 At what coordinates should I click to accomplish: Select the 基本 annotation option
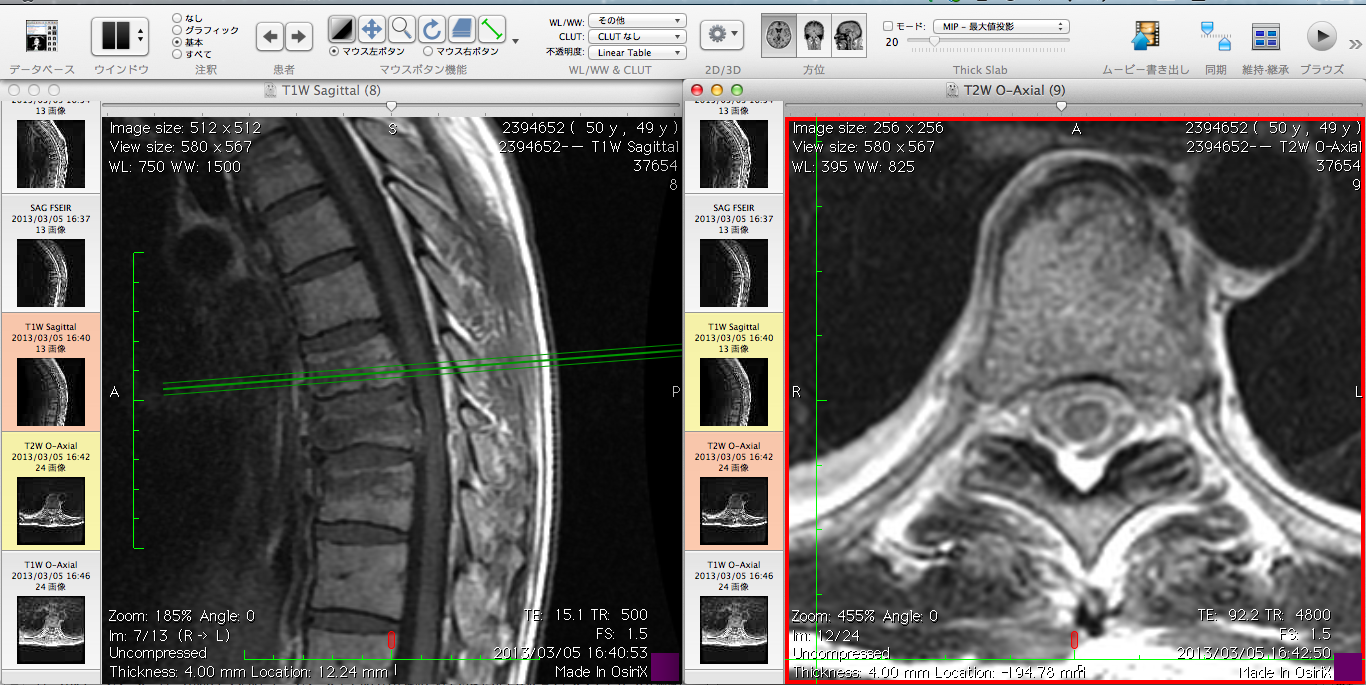click(x=177, y=42)
